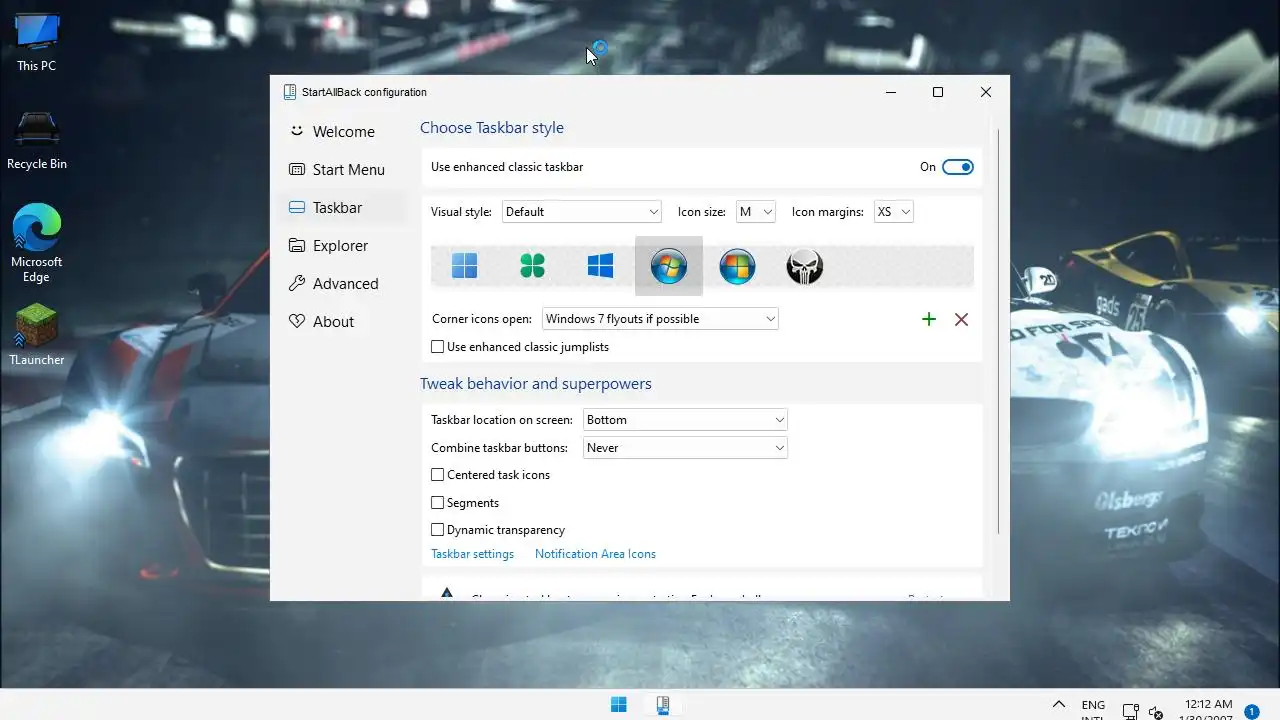Maximize the StartAllBack configuration window
Viewport: 1280px width, 720px height.
tap(938, 92)
